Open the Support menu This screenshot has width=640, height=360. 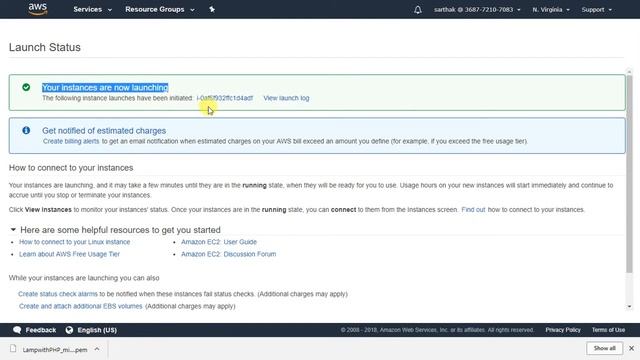coord(596,9)
